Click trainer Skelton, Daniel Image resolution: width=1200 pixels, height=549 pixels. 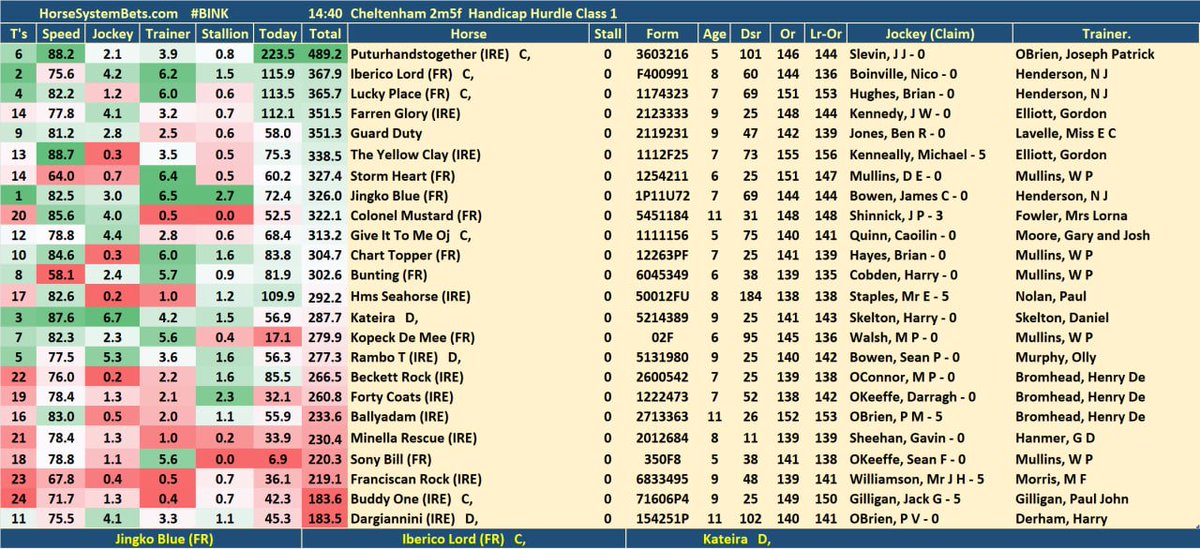(1060, 317)
